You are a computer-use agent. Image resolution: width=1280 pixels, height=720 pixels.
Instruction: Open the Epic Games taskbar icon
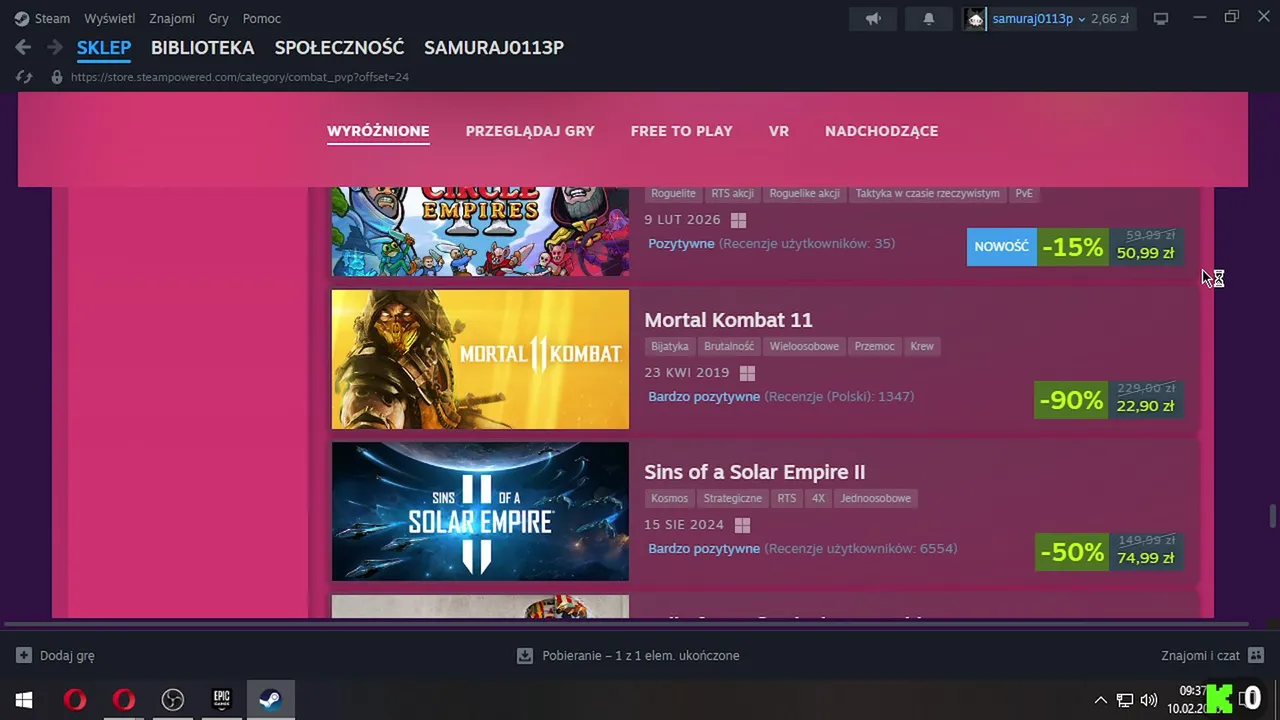(221, 700)
